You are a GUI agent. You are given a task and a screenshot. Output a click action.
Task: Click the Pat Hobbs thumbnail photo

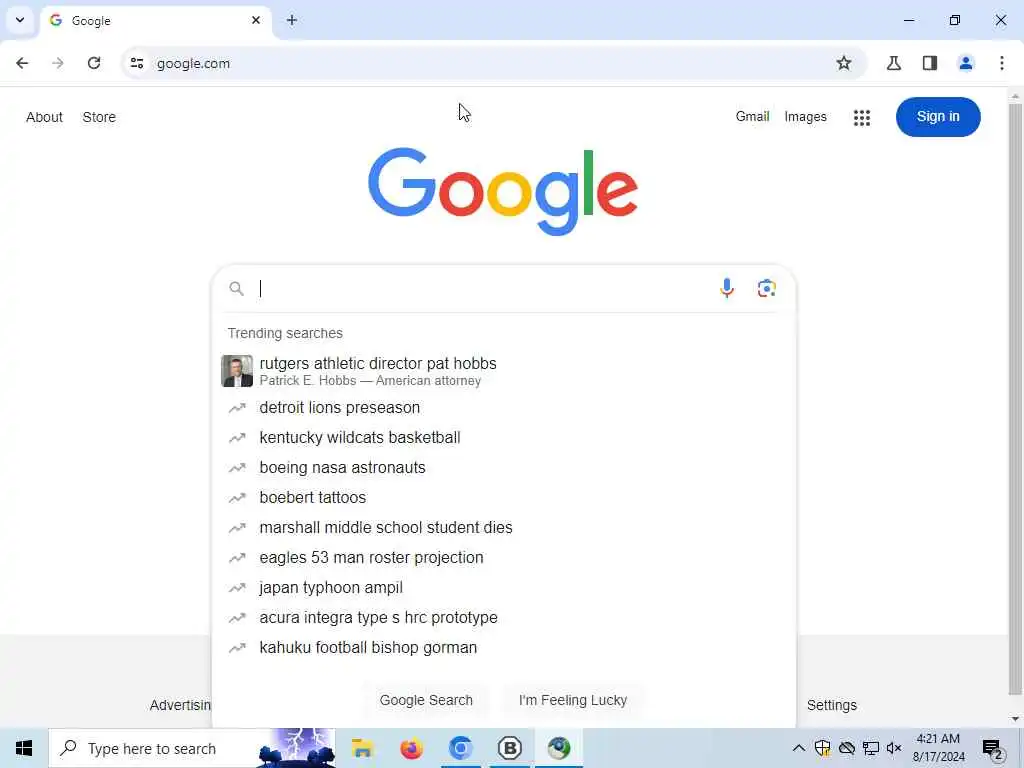tap(237, 371)
